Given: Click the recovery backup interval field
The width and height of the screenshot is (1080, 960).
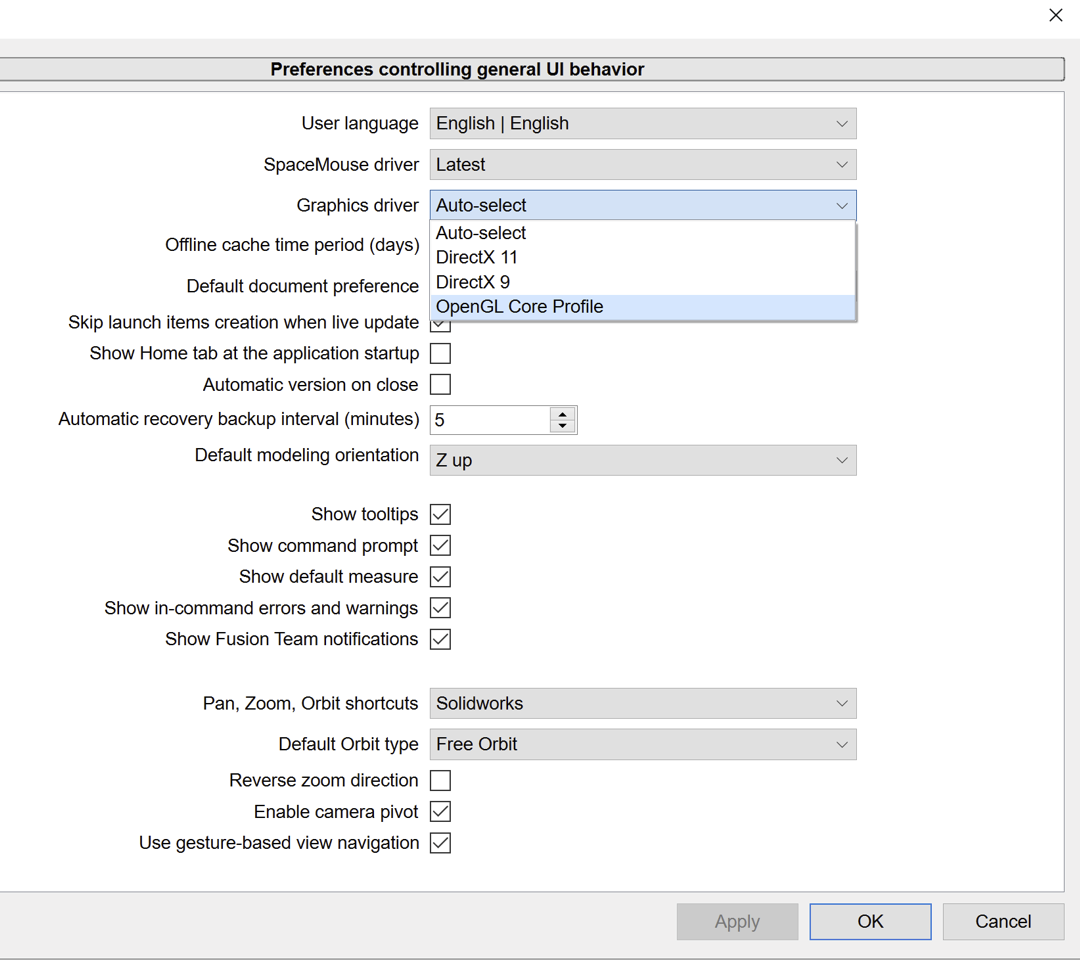Looking at the screenshot, I should 490,420.
